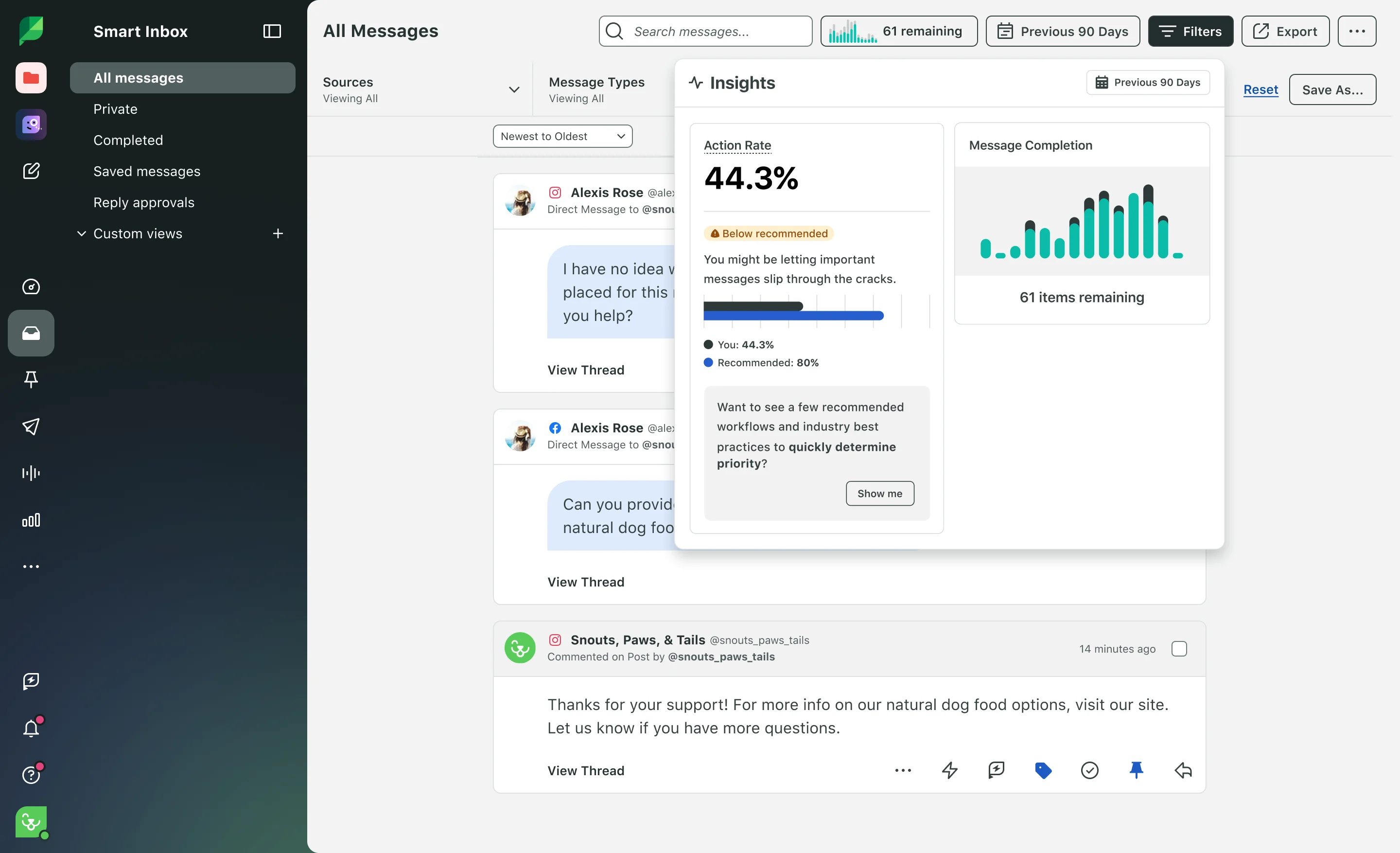This screenshot has width=1400, height=853.
Task: Click the Show me button
Action: (879, 493)
